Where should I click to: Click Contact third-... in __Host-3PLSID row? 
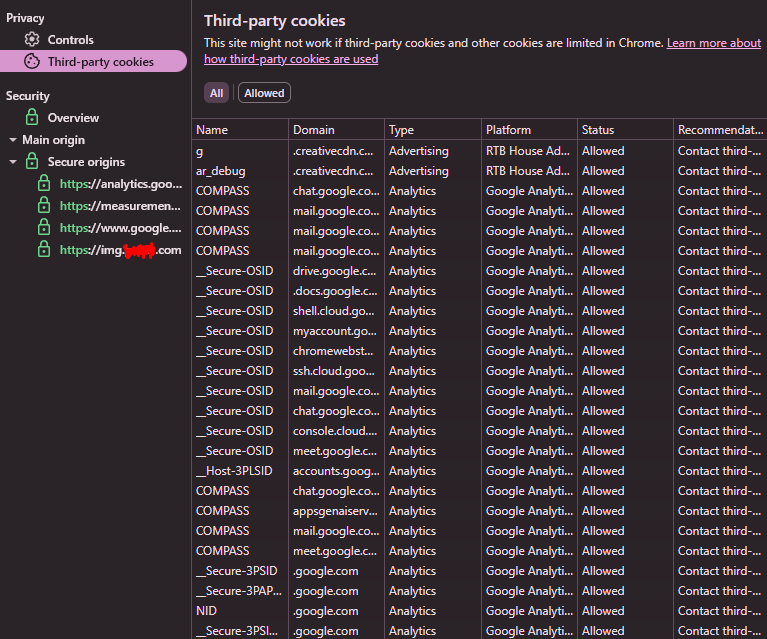point(720,471)
